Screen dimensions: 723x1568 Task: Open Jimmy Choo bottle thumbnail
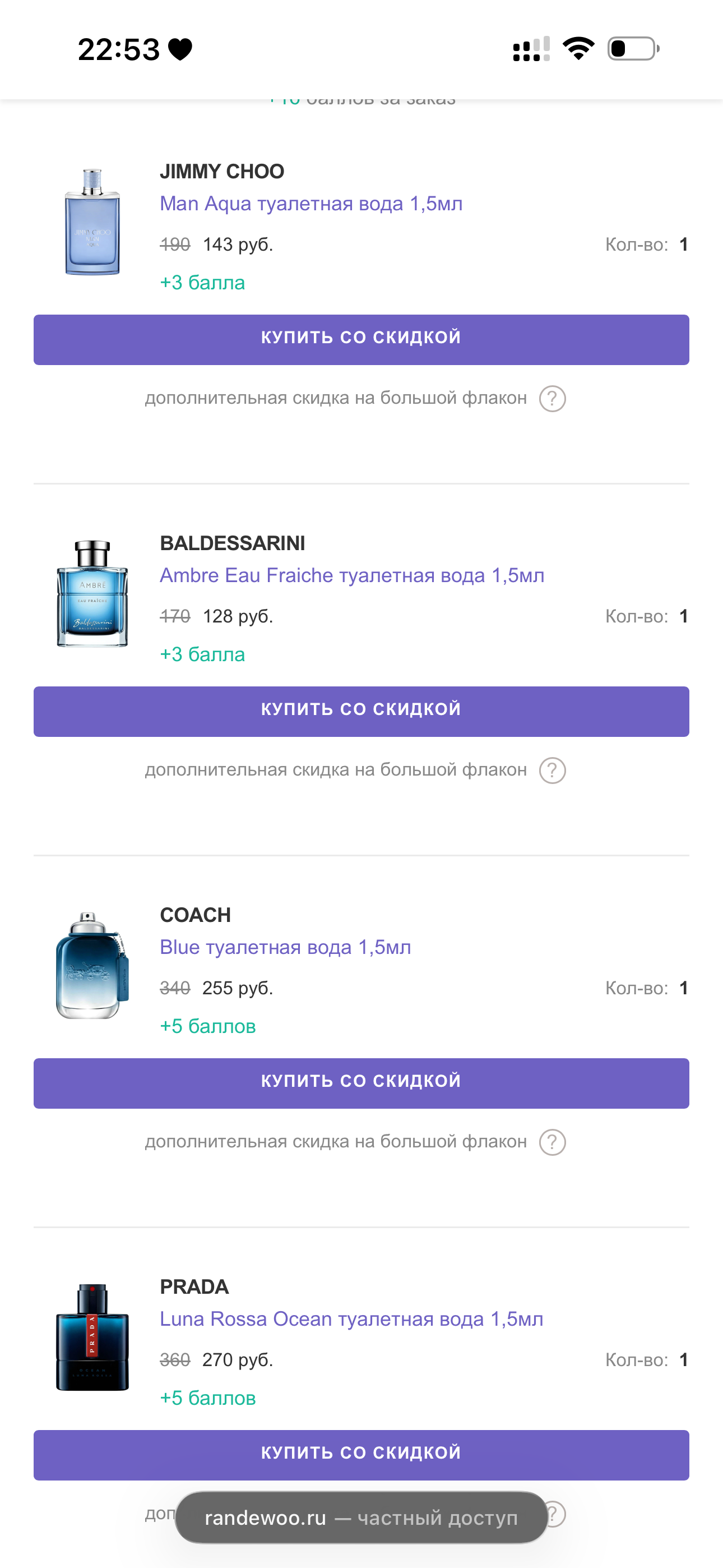click(x=92, y=222)
